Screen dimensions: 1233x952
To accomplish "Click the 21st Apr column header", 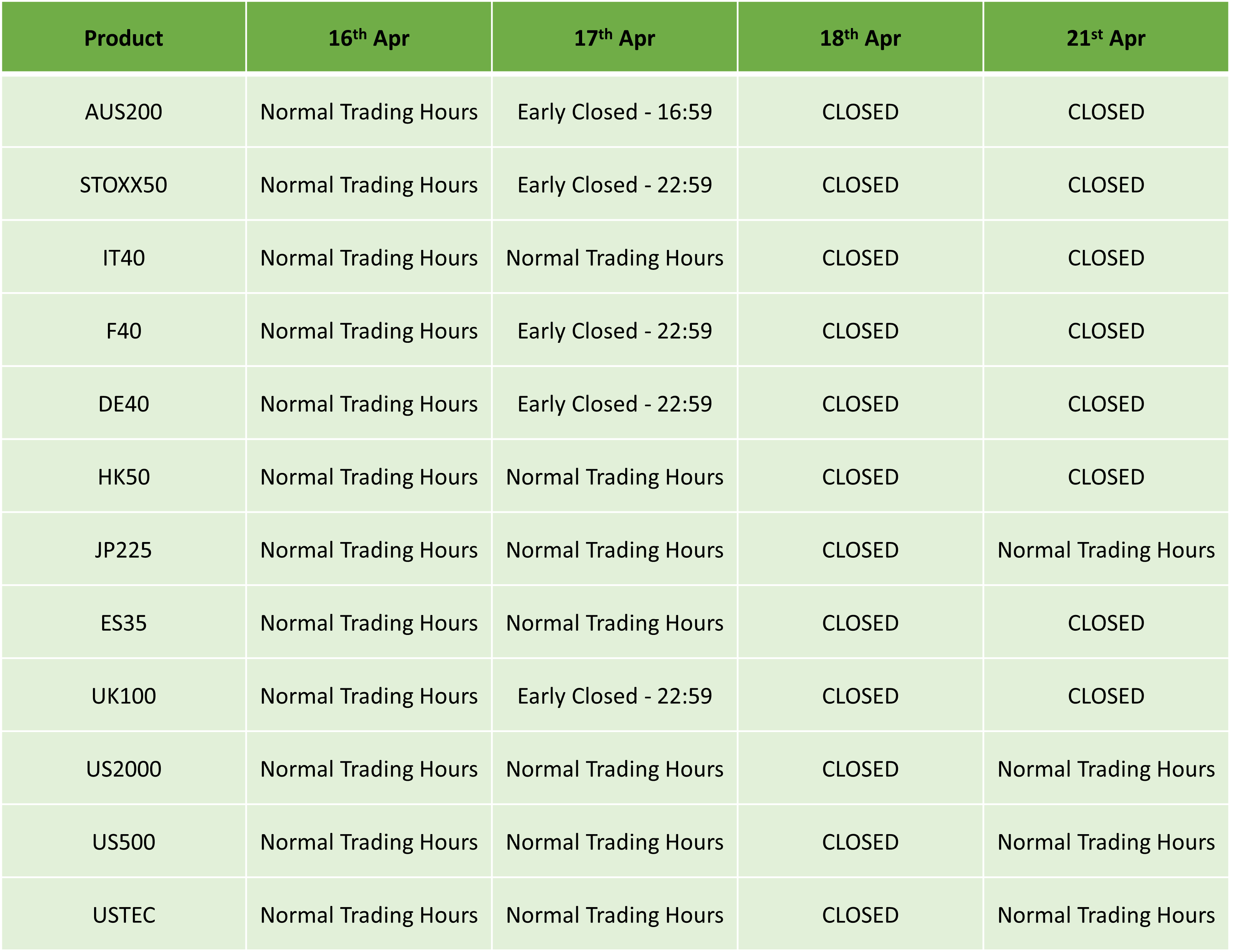I will pyautogui.click(x=1106, y=37).
